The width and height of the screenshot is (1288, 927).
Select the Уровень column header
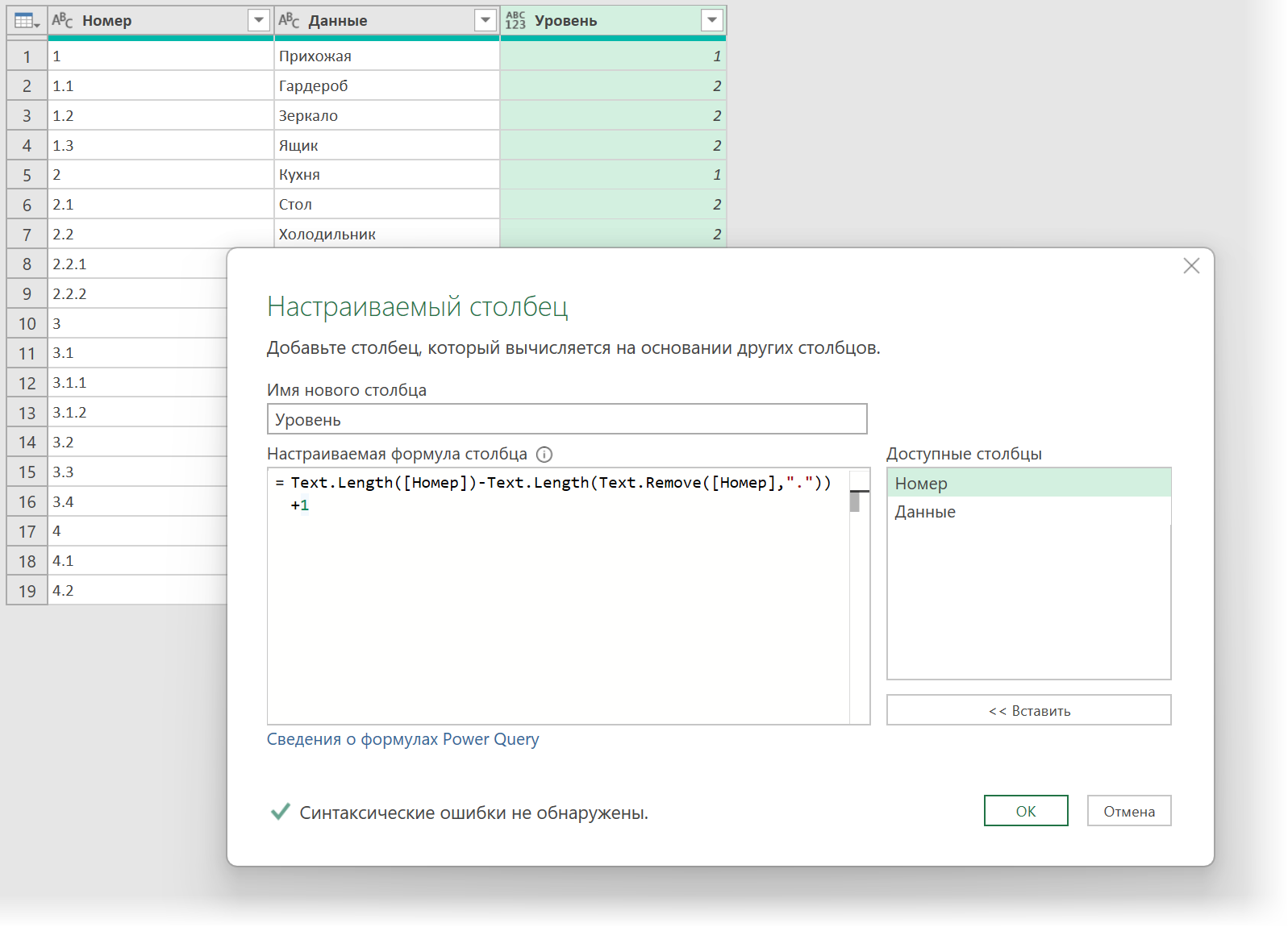[613, 20]
